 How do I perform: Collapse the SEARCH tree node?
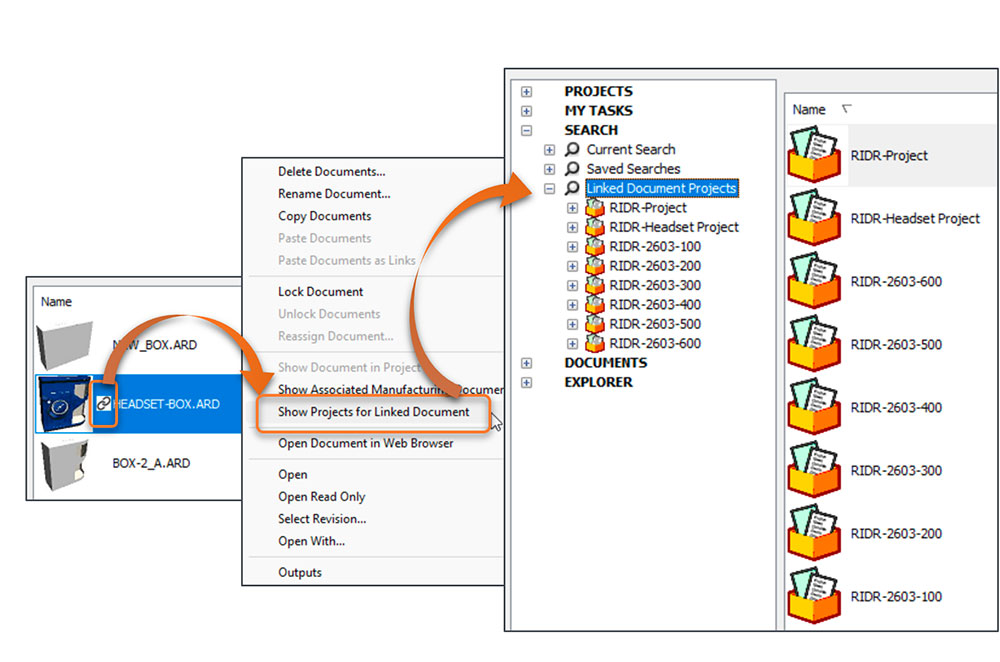[x=527, y=130]
